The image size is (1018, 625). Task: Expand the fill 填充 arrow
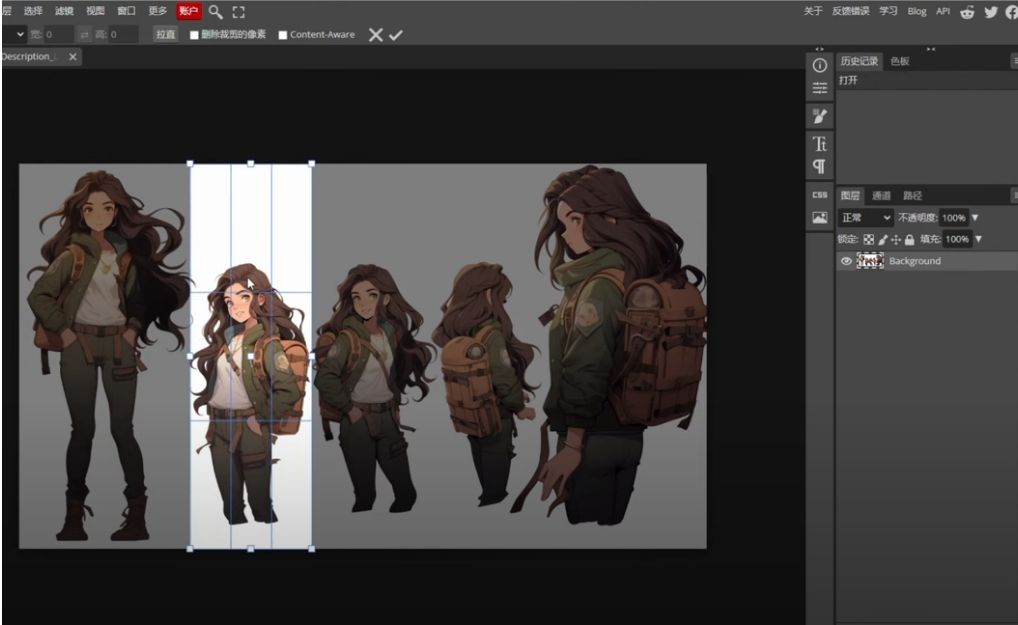coord(979,240)
